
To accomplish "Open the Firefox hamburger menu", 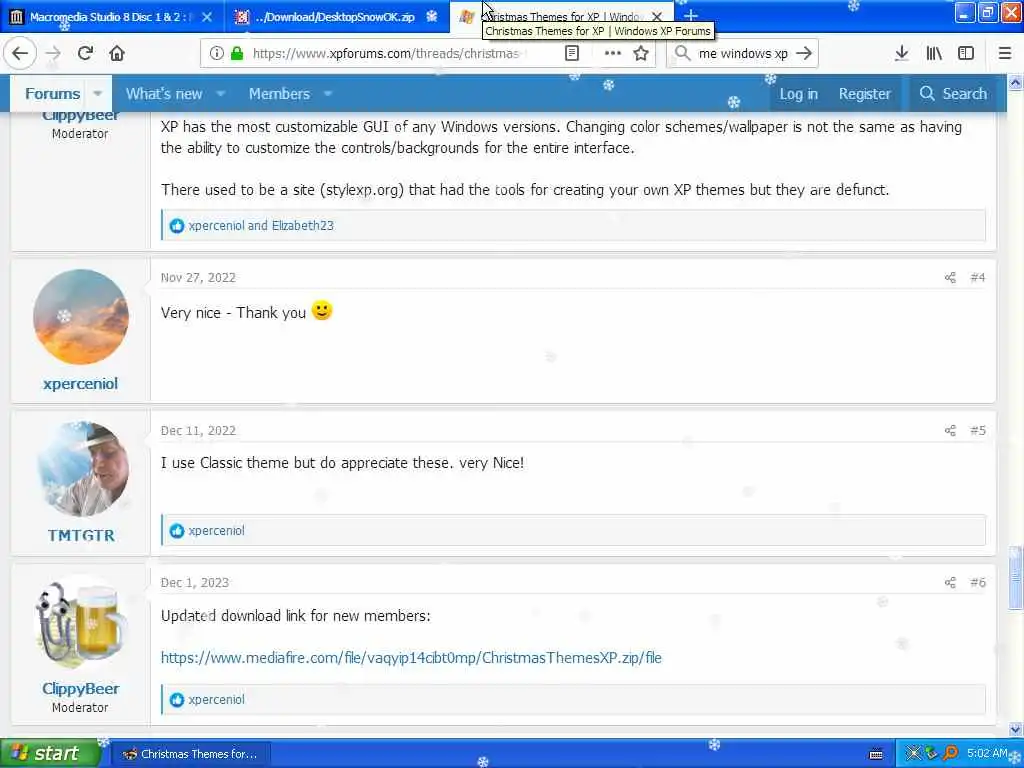I will [1005, 54].
